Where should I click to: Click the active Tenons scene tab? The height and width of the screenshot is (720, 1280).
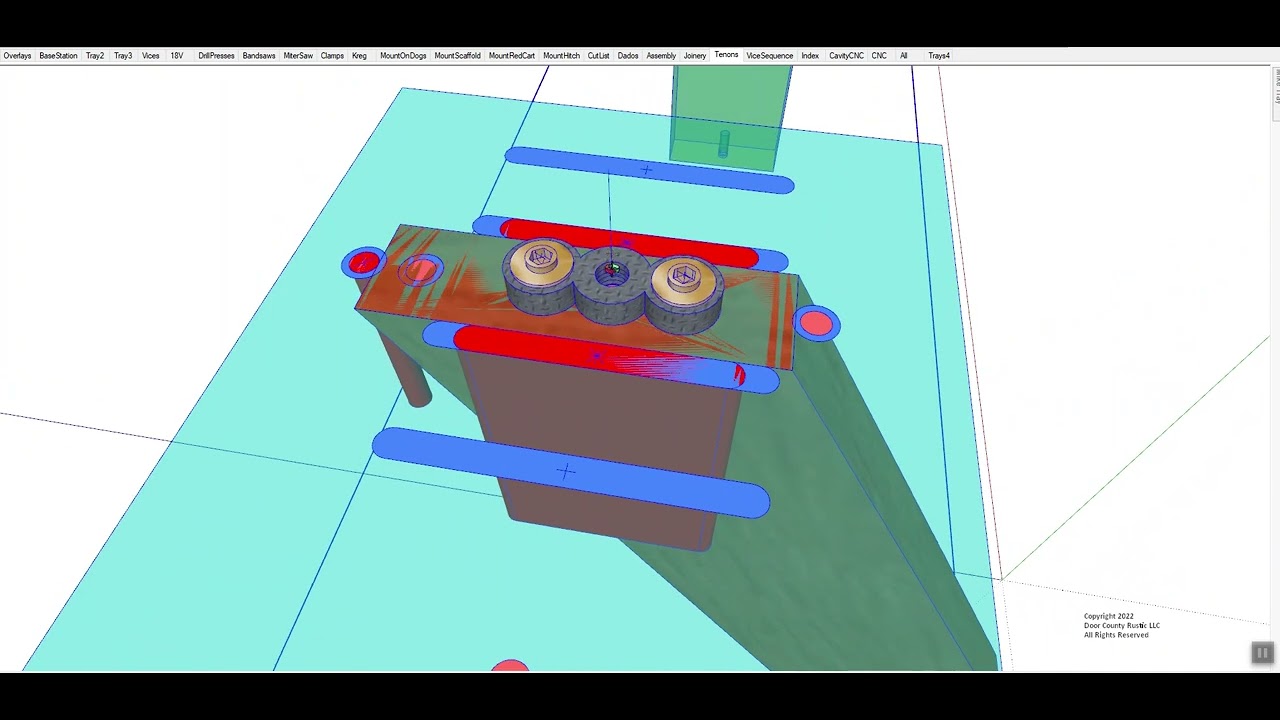point(727,55)
